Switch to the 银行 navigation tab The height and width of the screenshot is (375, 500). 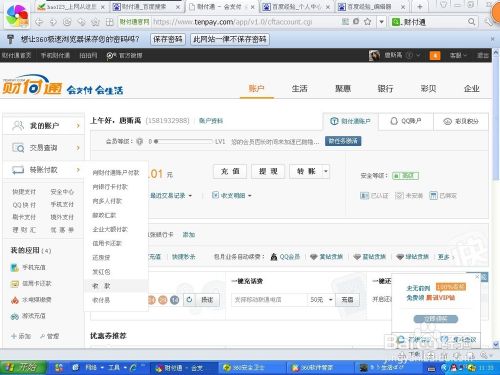tap(385, 89)
